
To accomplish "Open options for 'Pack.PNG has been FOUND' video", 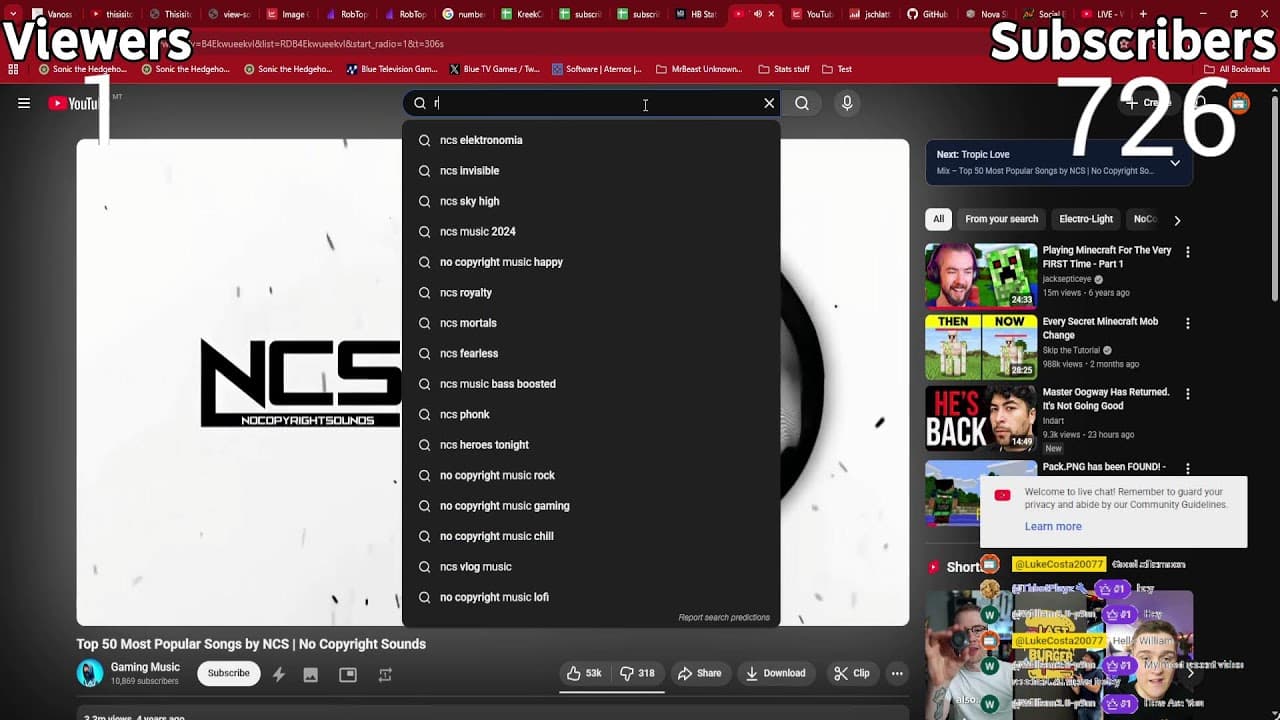I will pos(1188,468).
